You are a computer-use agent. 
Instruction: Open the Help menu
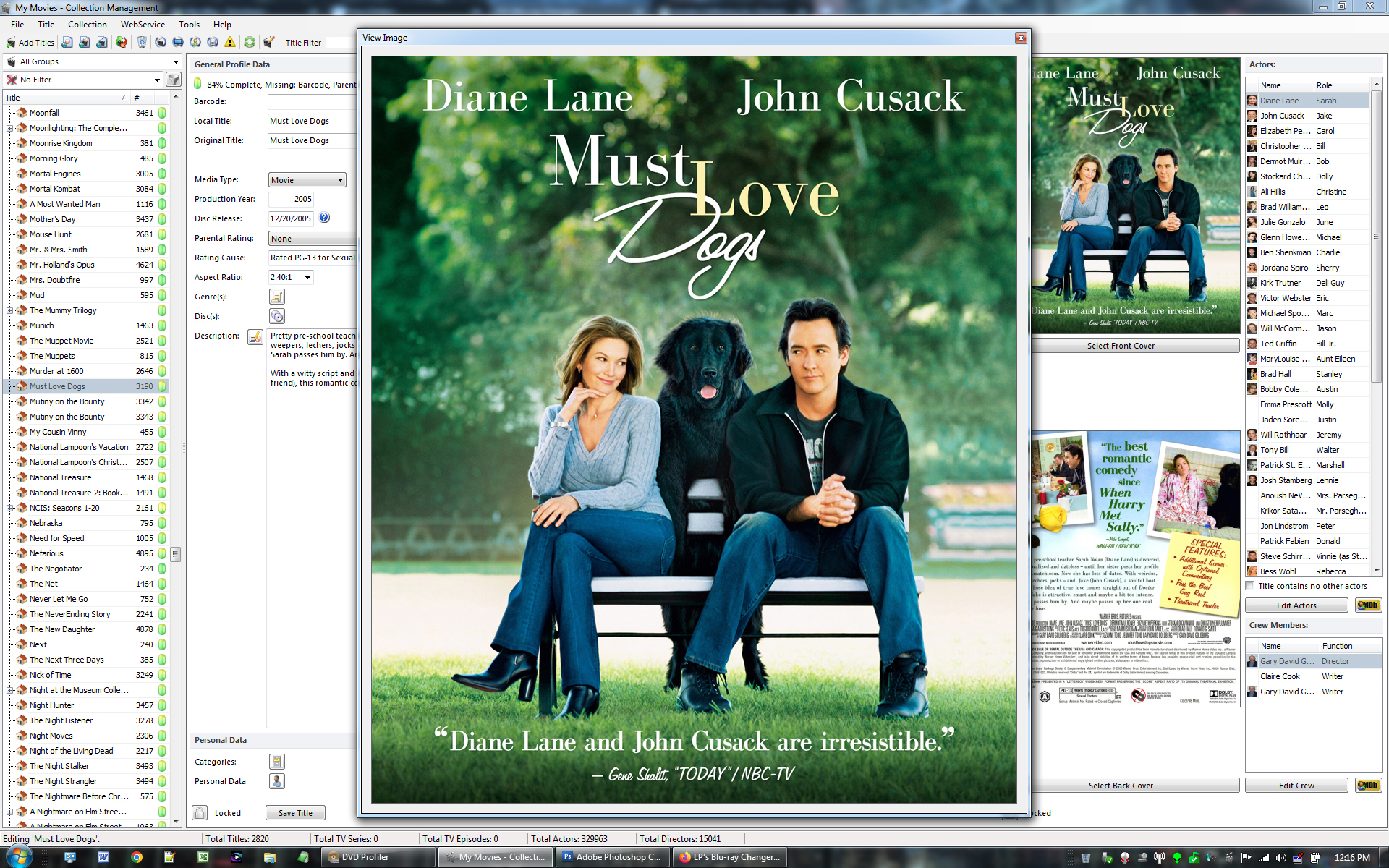coord(222,25)
